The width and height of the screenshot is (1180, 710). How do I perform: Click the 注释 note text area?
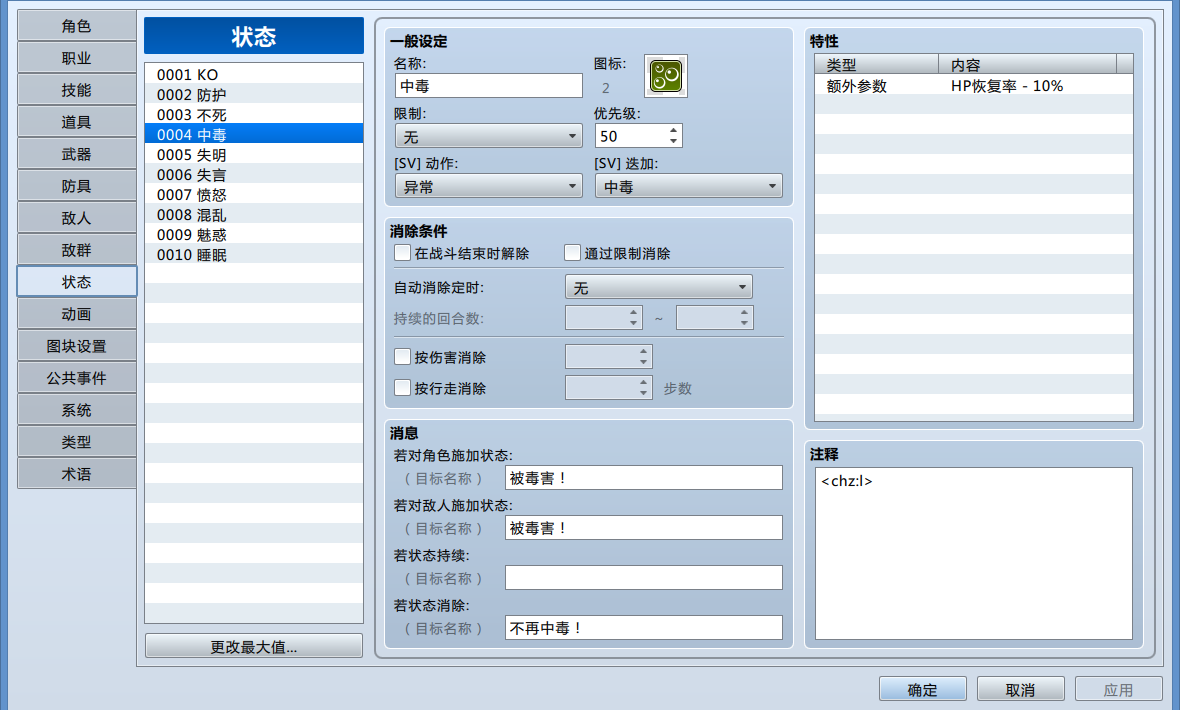coord(974,553)
